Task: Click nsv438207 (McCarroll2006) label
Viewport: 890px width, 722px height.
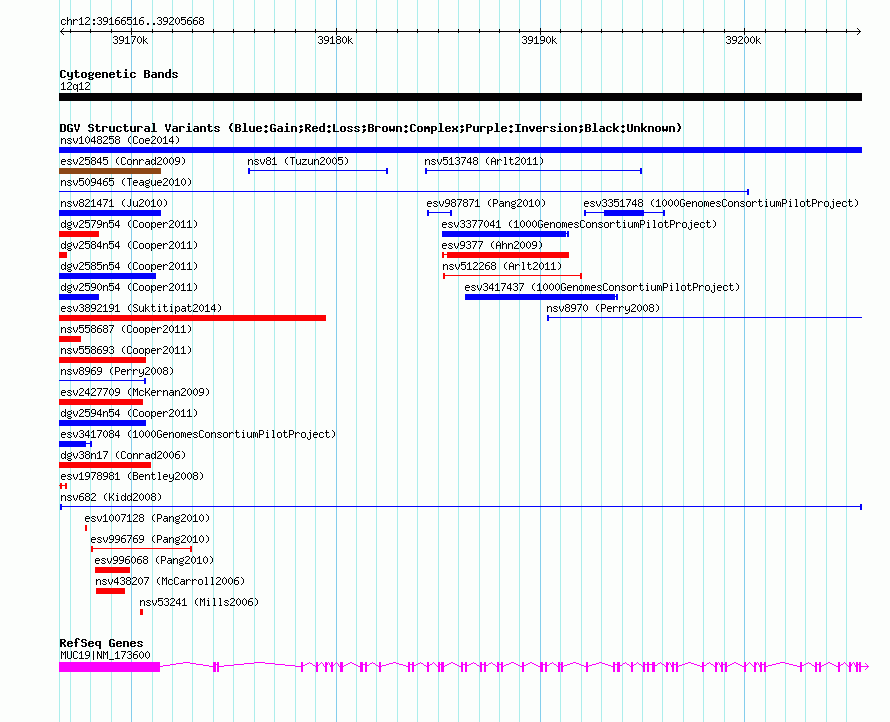Action: point(170,581)
